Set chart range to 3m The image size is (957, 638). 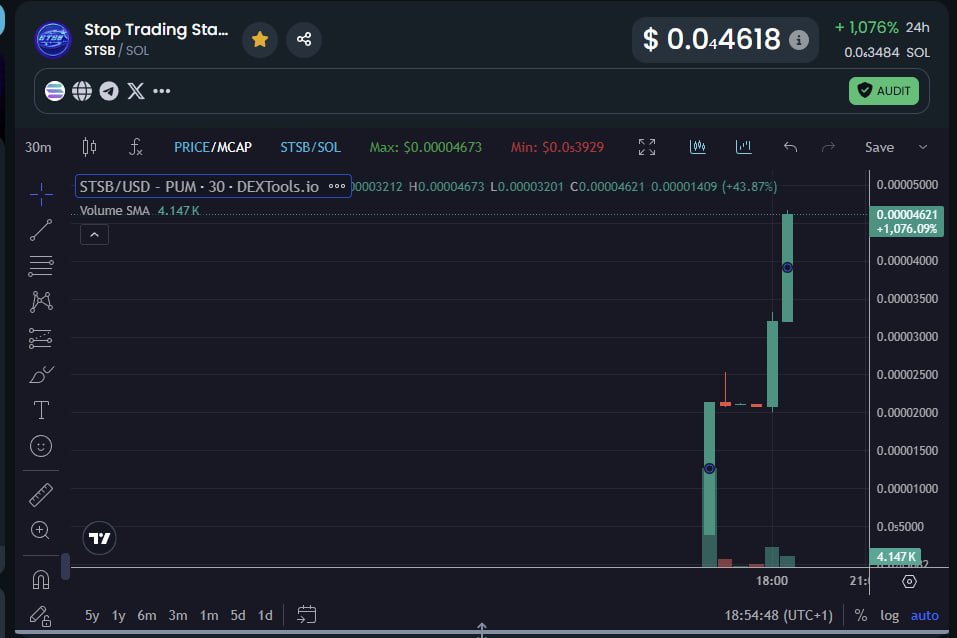(178, 615)
